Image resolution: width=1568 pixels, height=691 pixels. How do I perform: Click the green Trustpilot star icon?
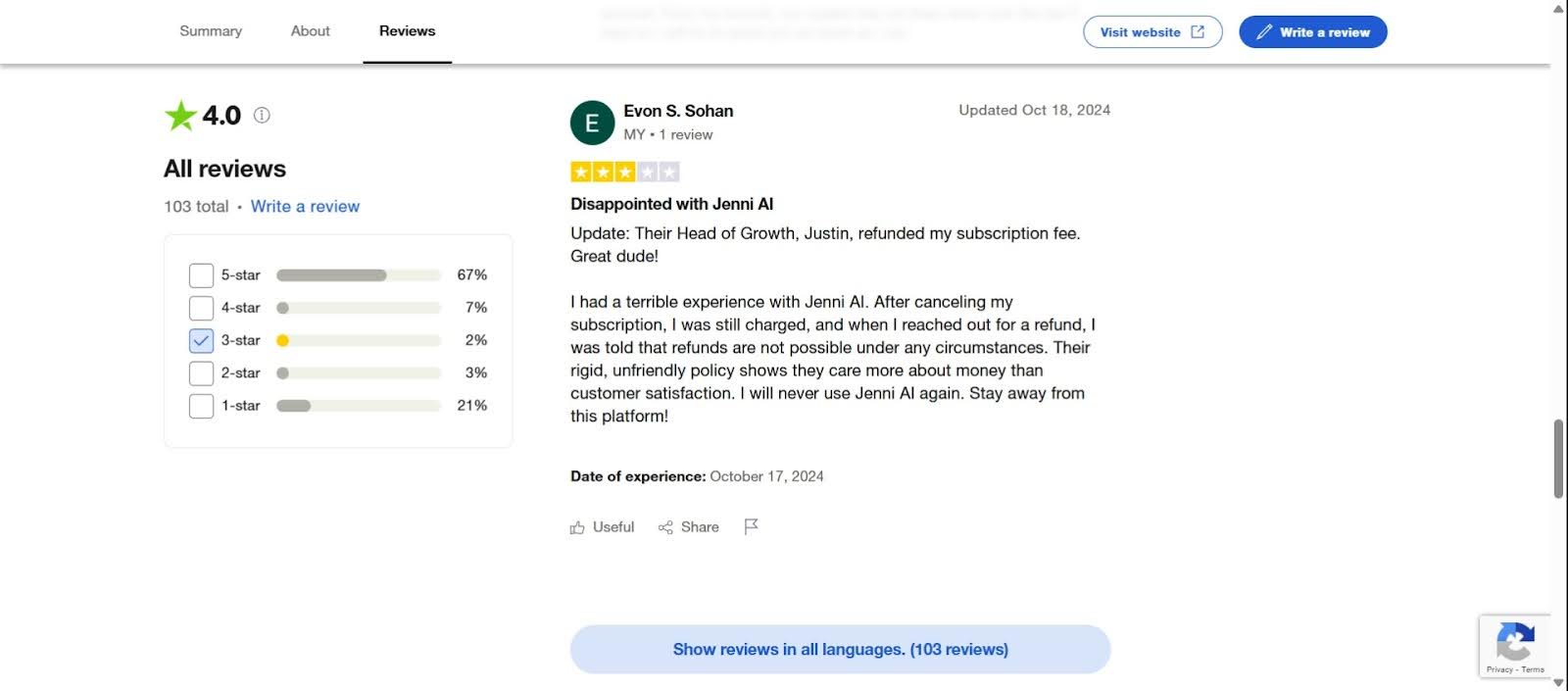(178, 115)
